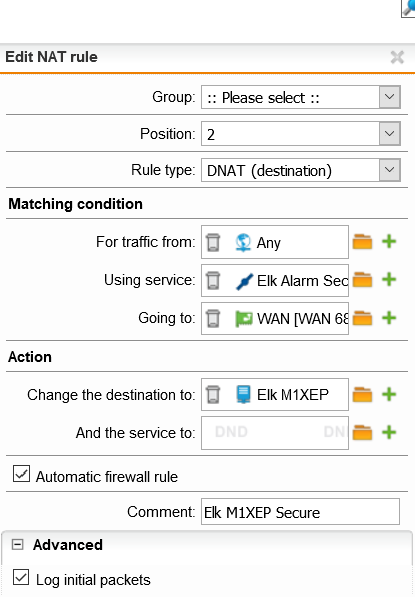Click the empty service drop target box
415x597 pixels.
[275, 433]
